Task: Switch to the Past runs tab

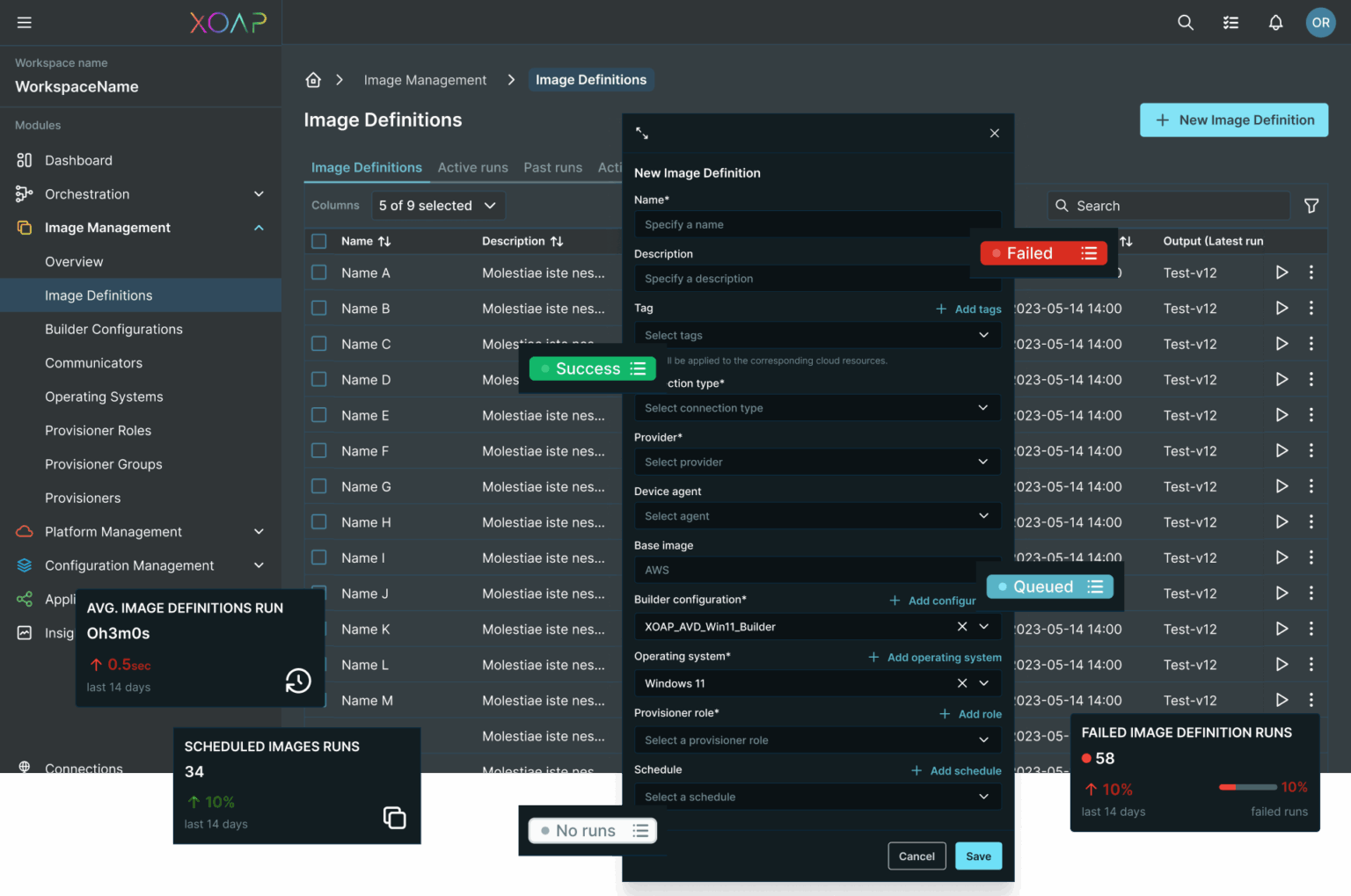Action: pyautogui.click(x=552, y=167)
